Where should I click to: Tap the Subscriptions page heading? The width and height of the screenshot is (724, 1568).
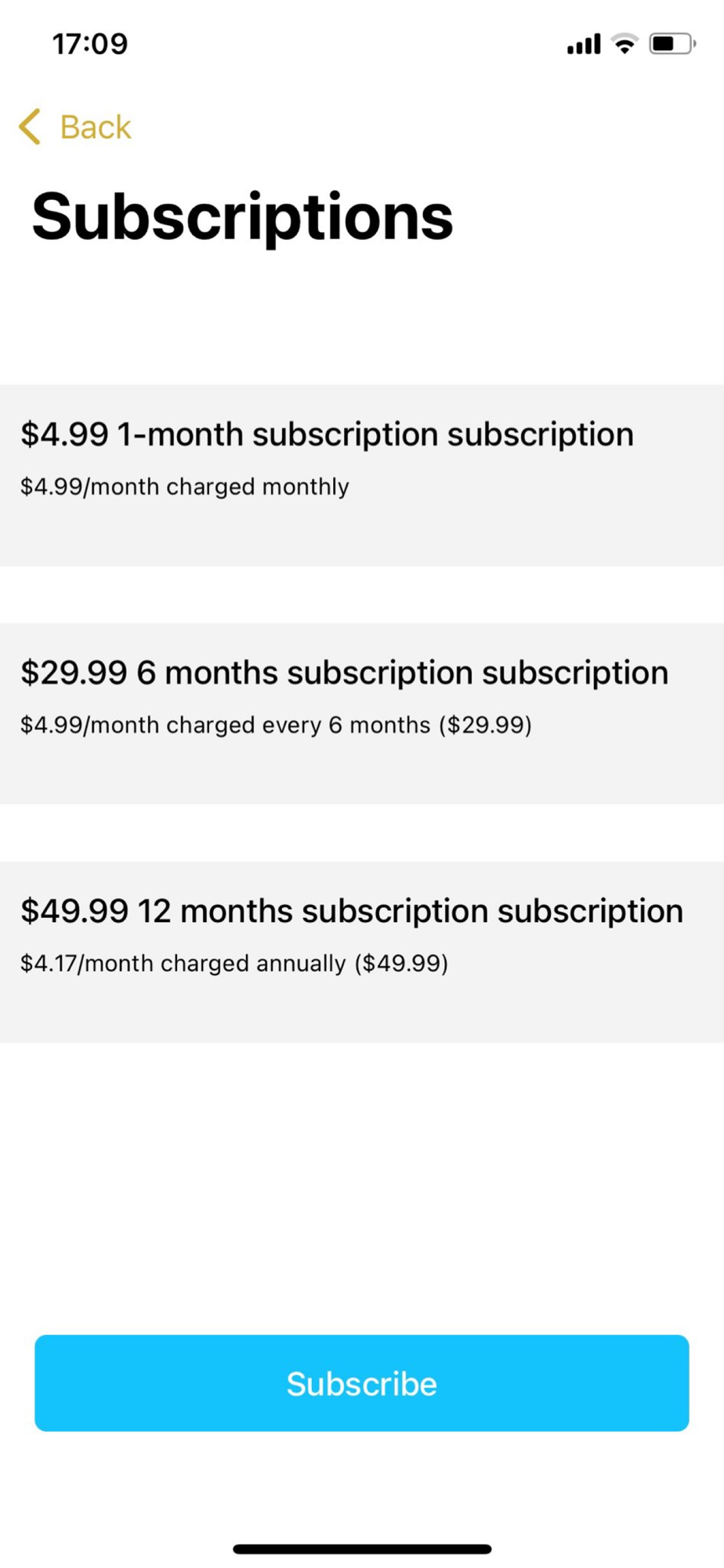tap(242, 217)
